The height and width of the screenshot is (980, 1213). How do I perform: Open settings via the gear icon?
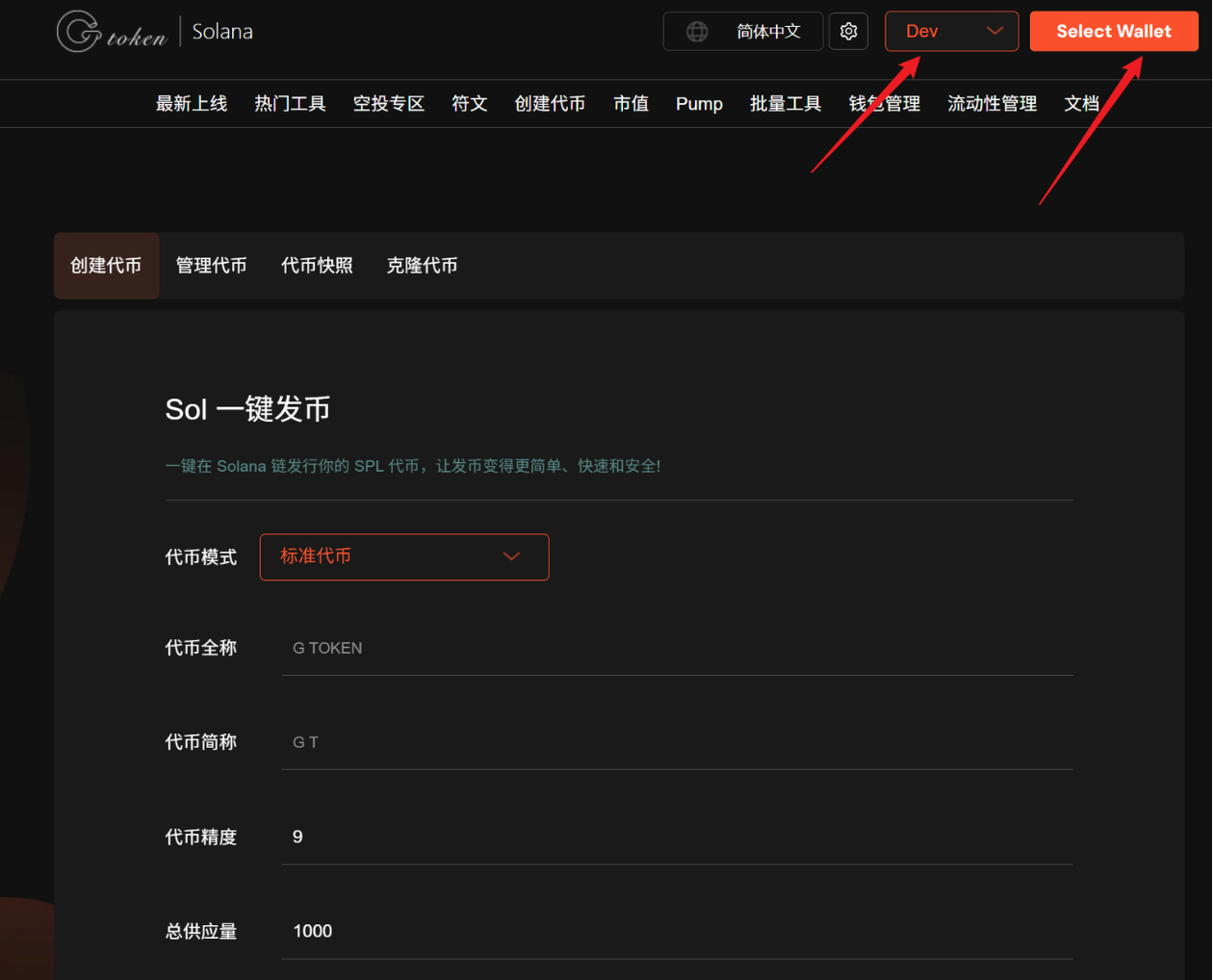pyautogui.click(x=848, y=31)
